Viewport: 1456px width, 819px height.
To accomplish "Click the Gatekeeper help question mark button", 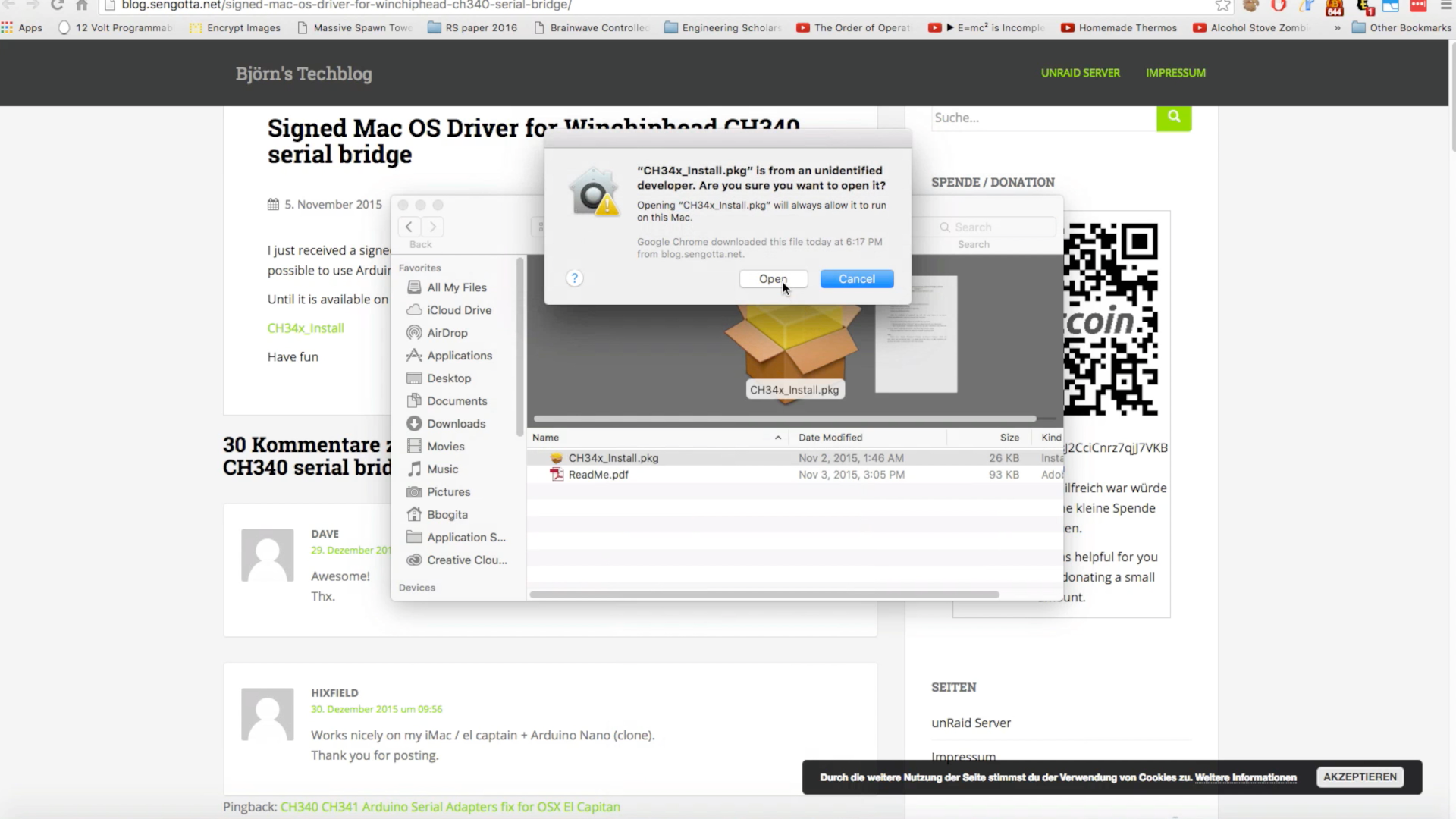I will [574, 278].
